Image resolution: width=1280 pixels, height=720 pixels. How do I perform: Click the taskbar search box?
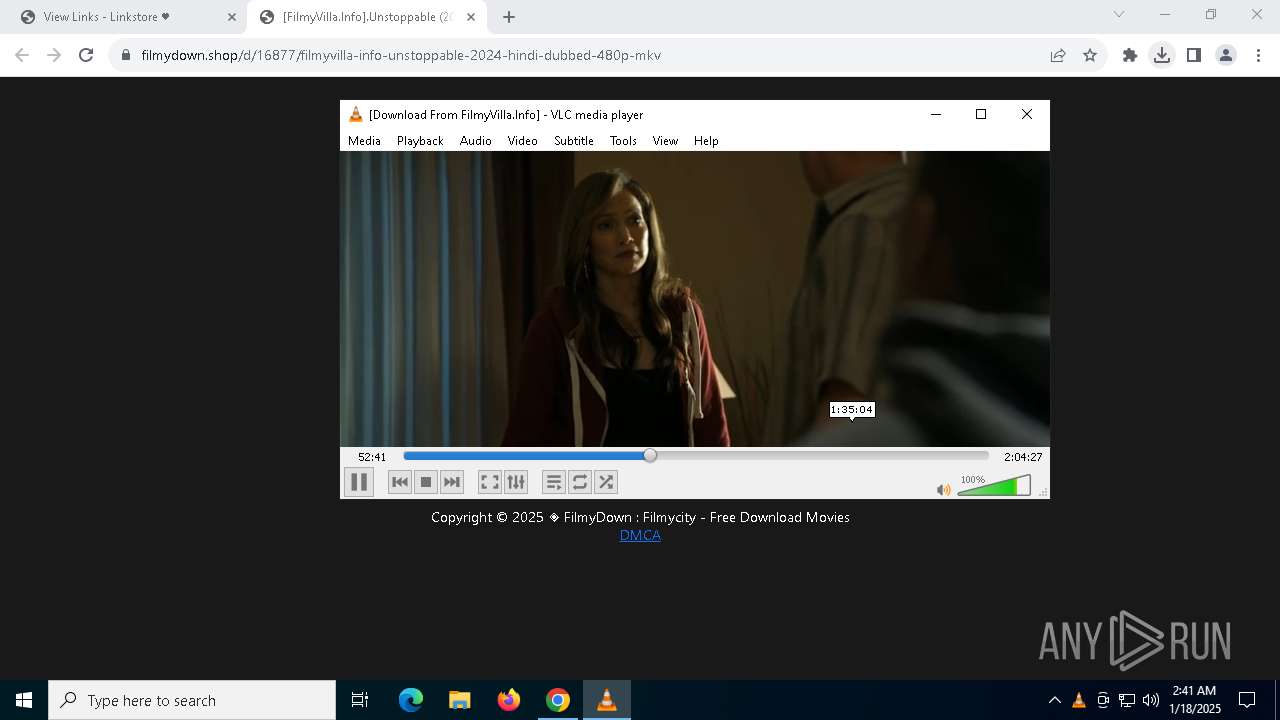(192, 700)
